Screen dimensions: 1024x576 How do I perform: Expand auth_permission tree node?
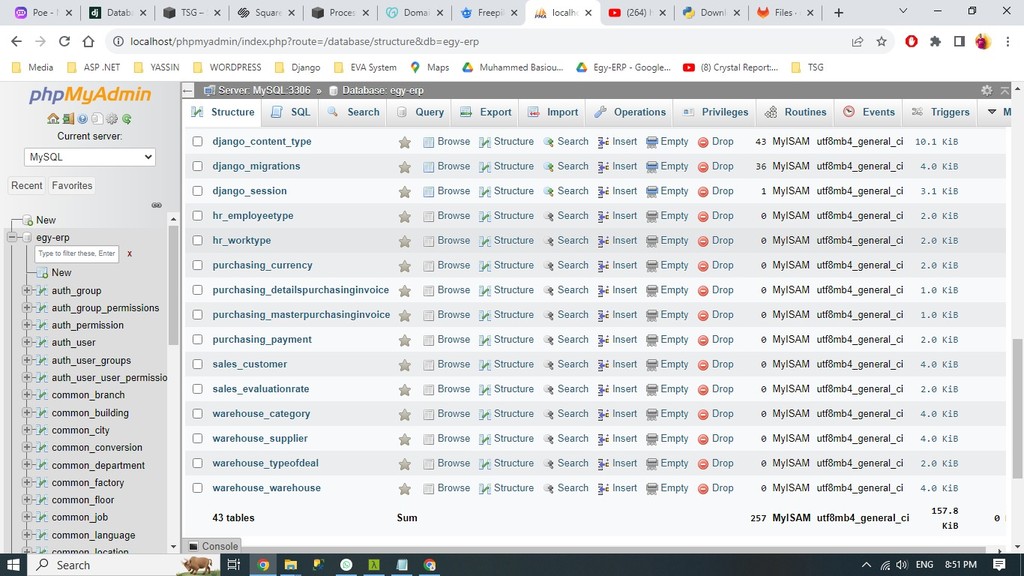(27, 325)
